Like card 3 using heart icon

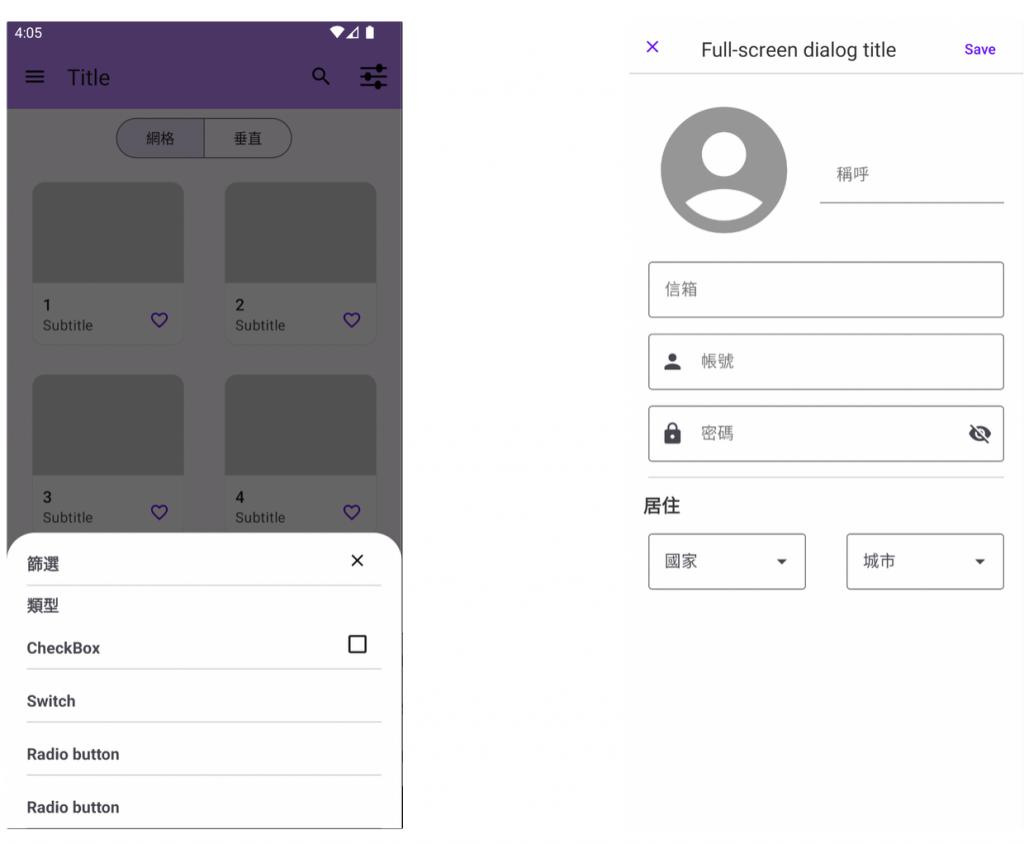pyautogui.click(x=159, y=512)
